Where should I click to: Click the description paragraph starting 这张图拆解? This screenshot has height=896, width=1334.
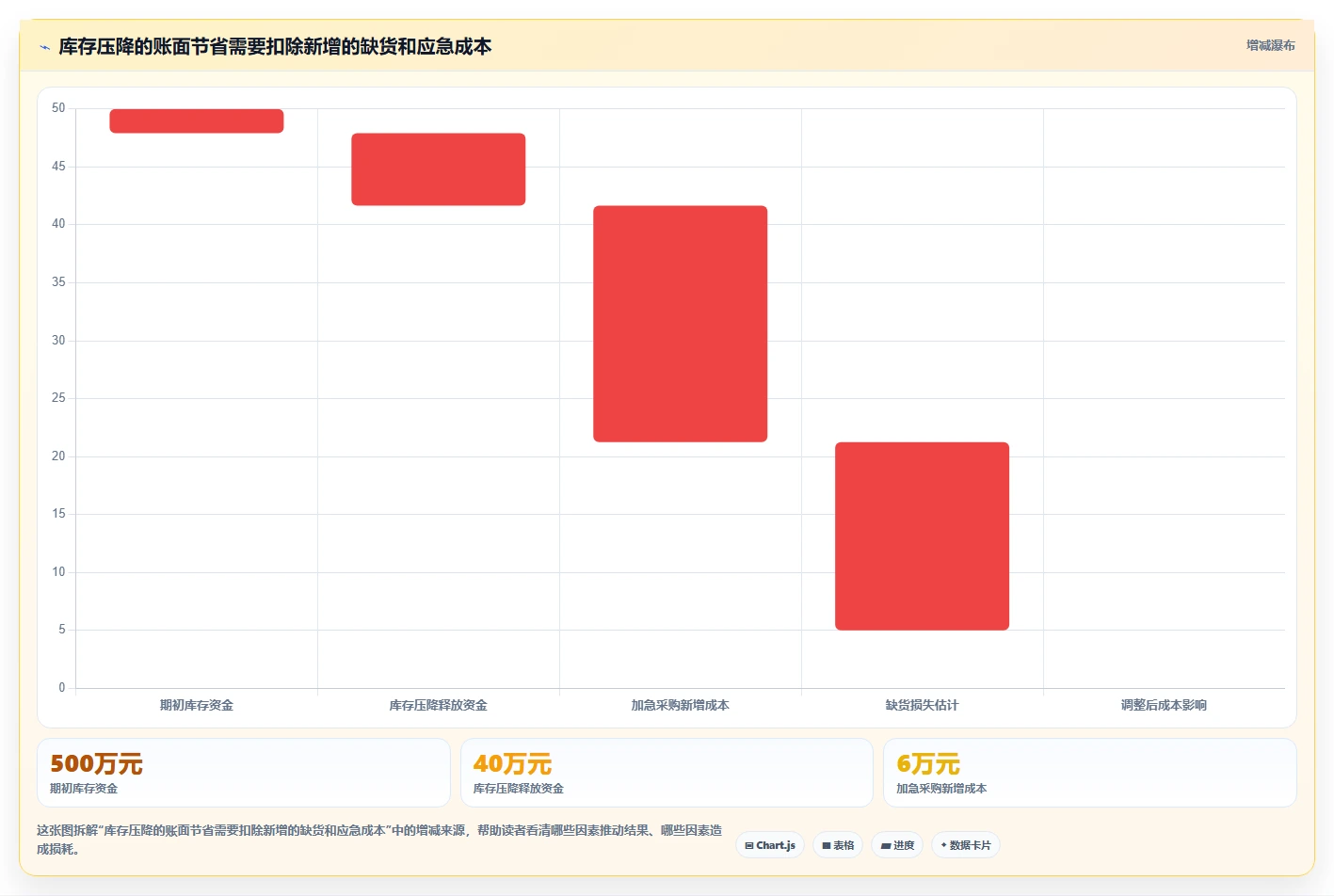380,840
